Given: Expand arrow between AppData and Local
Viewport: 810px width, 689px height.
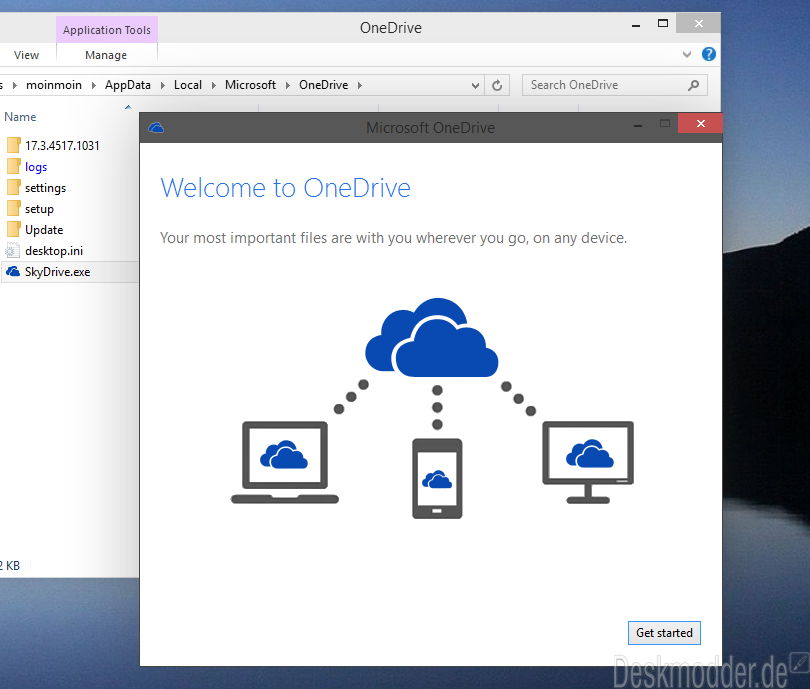Looking at the screenshot, I should (x=163, y=85).
